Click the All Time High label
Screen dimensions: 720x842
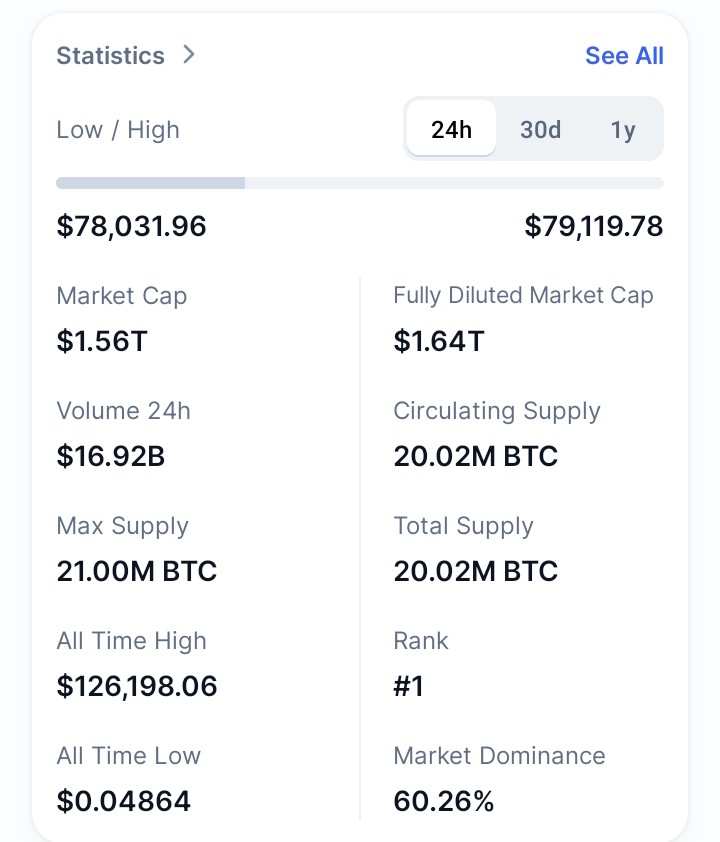pyautogui.click(x=132, y=641)
